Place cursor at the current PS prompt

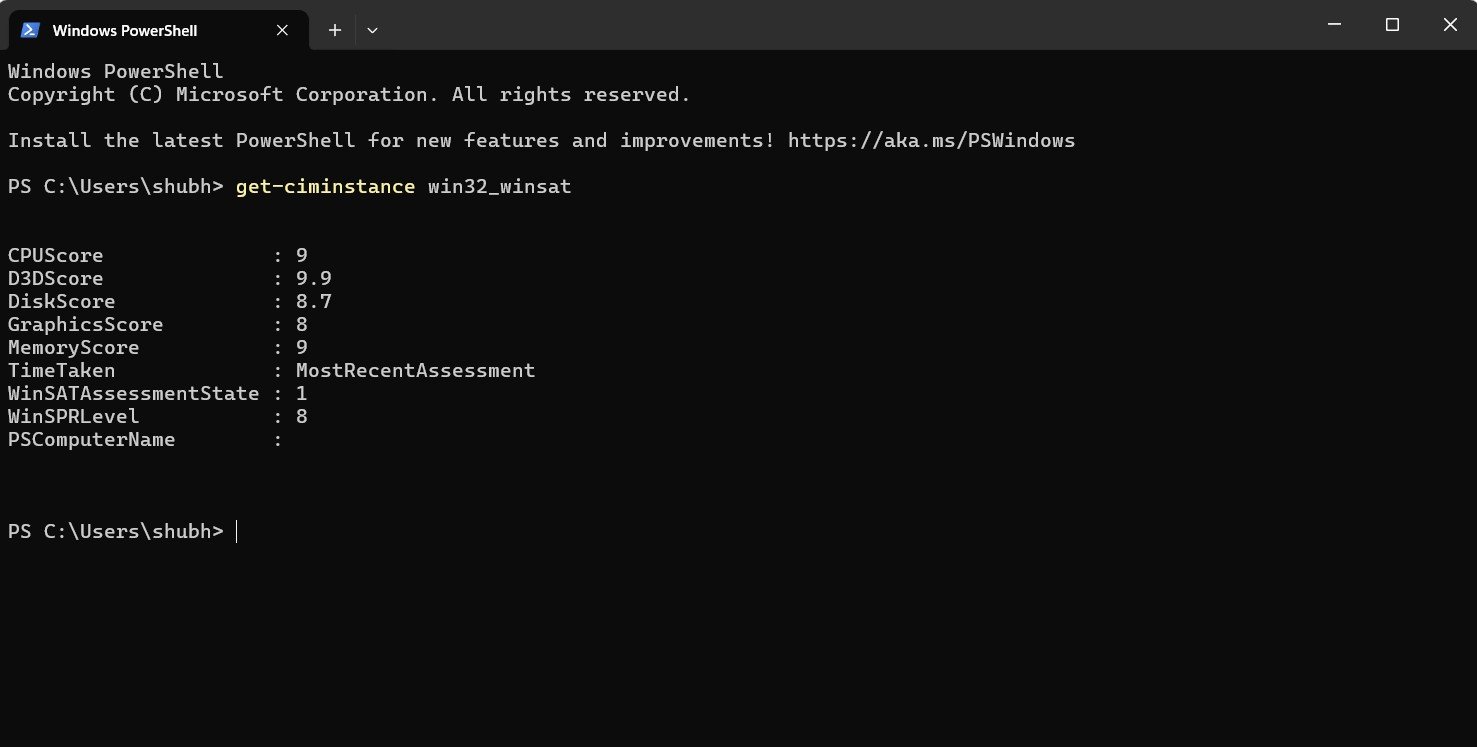[x=237, y=532]
